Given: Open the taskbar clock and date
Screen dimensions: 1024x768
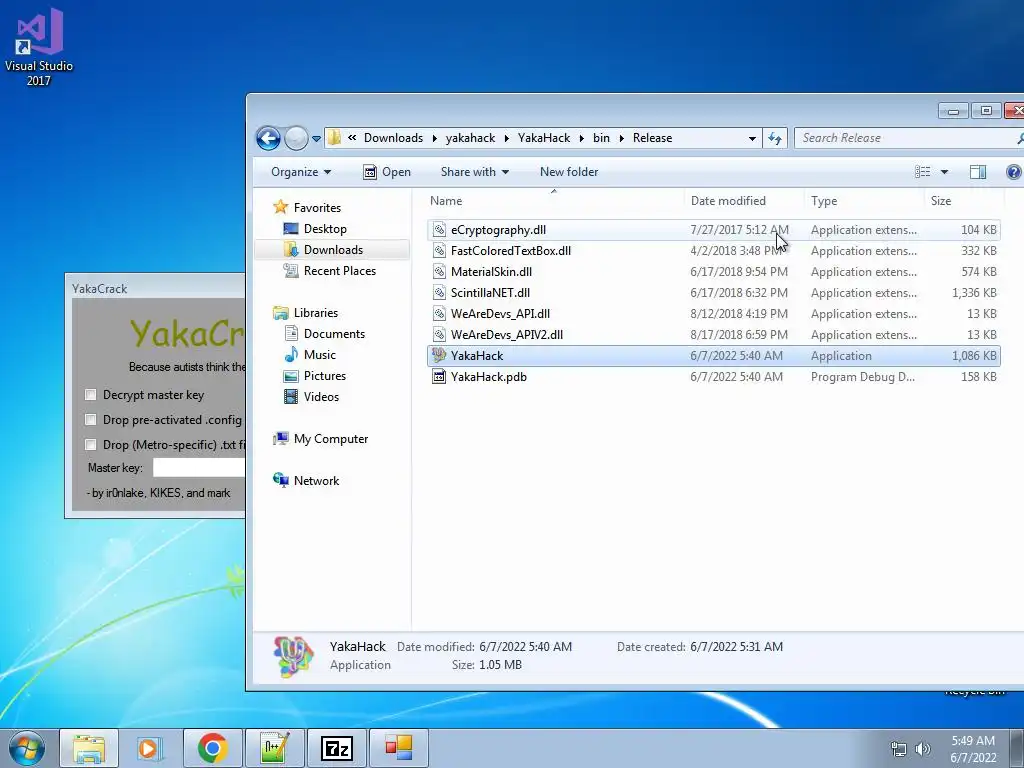Looking at the screenshot, I should point(973,749).
